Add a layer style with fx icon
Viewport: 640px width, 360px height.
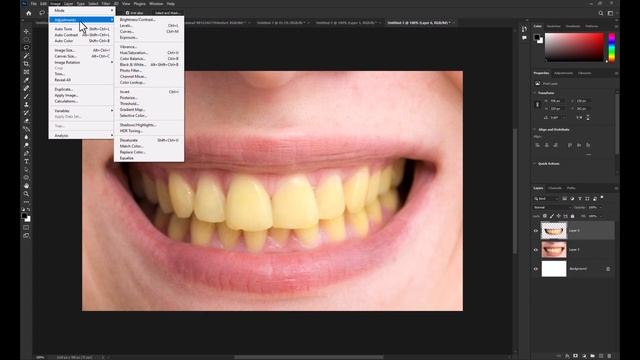point(567,356)
